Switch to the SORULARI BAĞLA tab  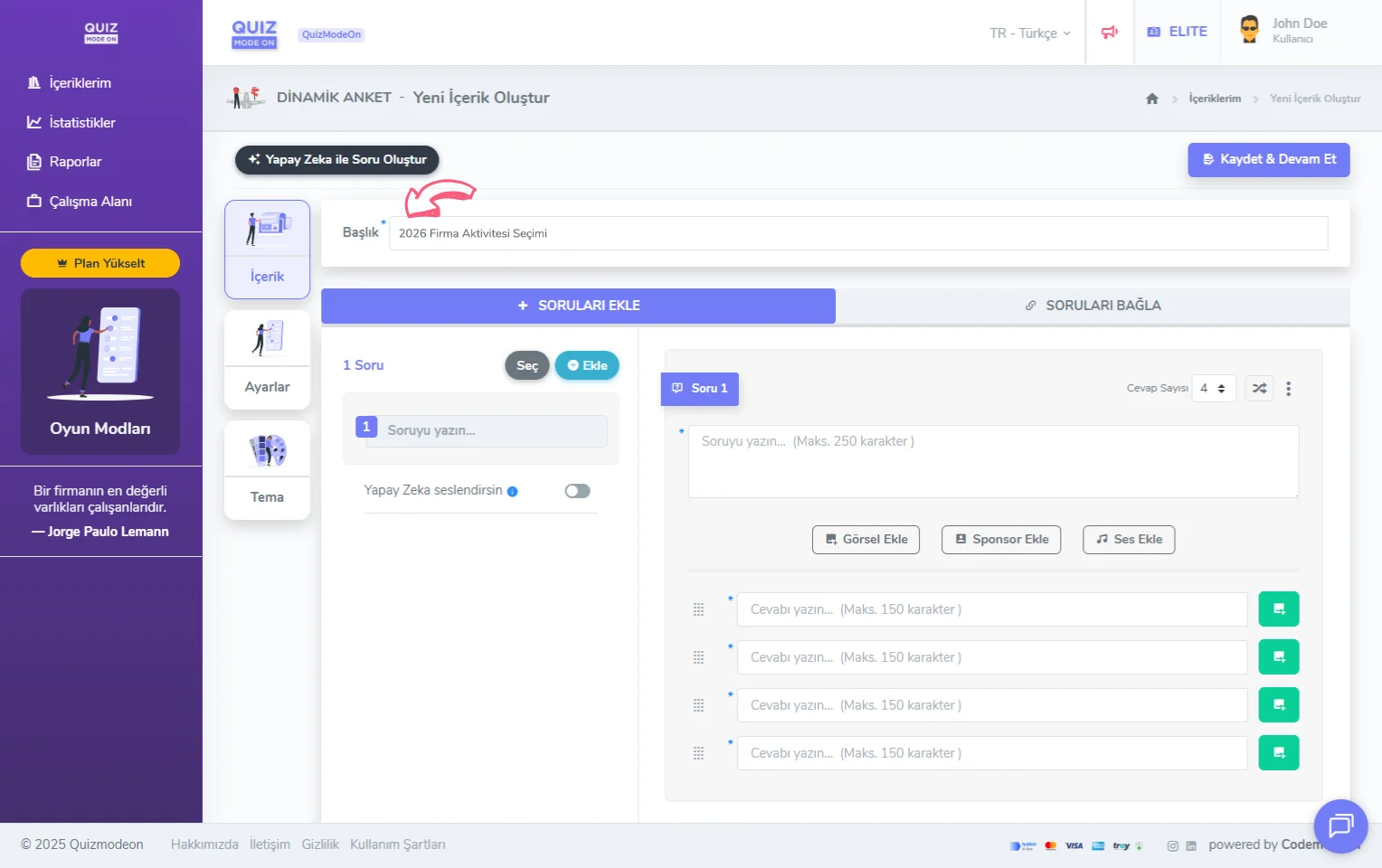pyautogui.click(x=1092, y=306)
